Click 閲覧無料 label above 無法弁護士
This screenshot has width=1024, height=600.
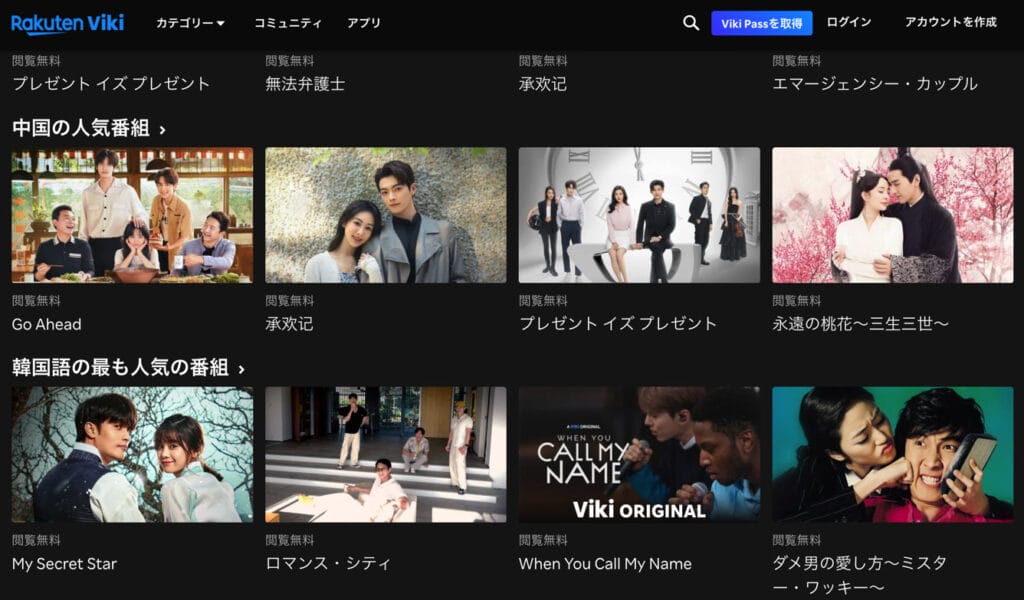click(289, 61)
